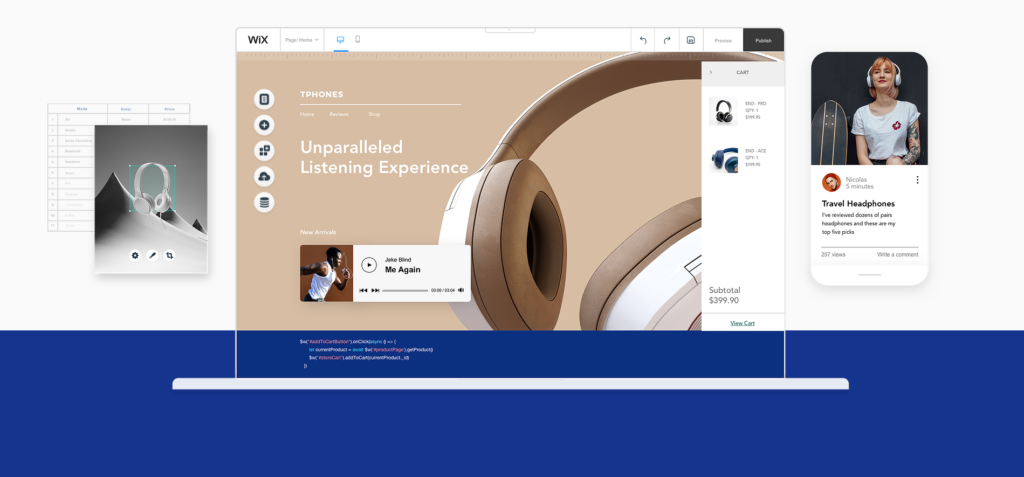Screen dimensions: 1024x477
Task: Click the 257 views counter
Action: coord(833,255)
